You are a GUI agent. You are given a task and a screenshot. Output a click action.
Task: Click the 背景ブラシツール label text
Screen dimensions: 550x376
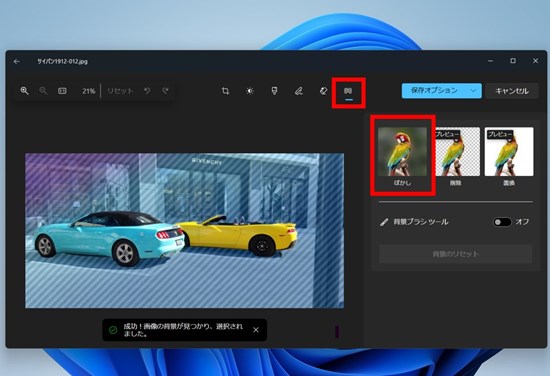[421, 222]
